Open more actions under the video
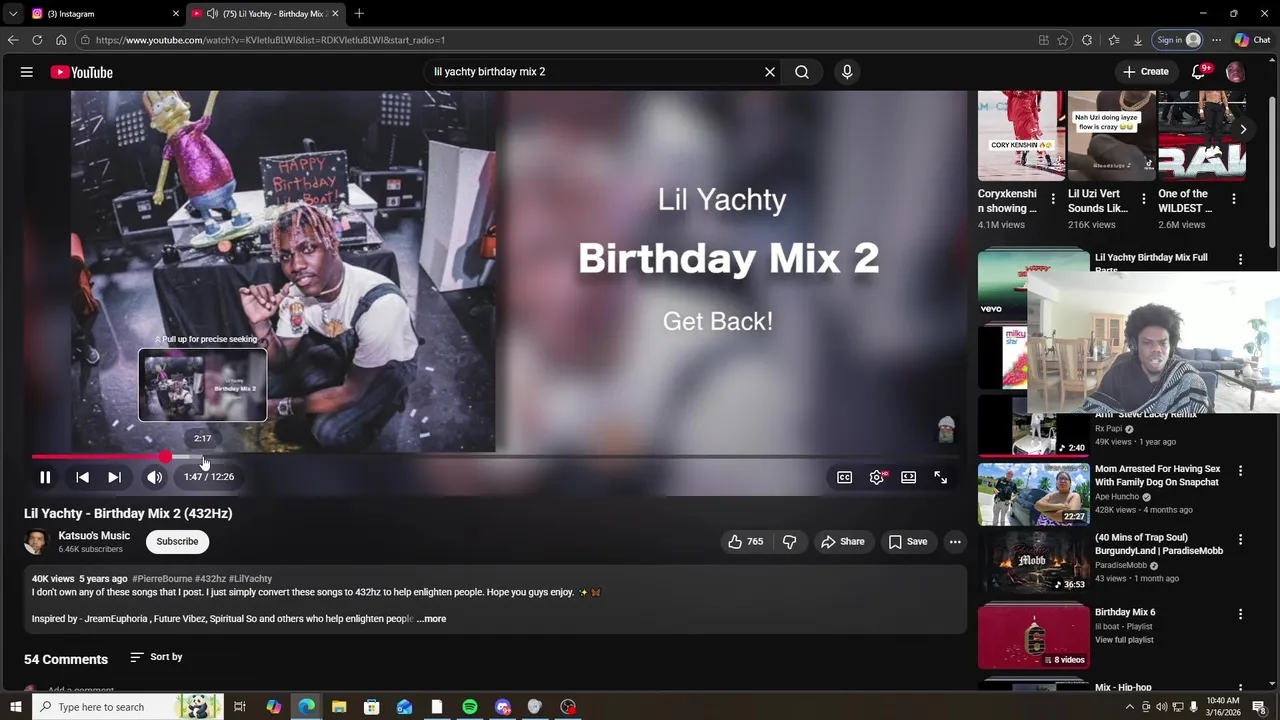Image resolution: width=1280 pixels, height=720 pixels. coord(955,541)
